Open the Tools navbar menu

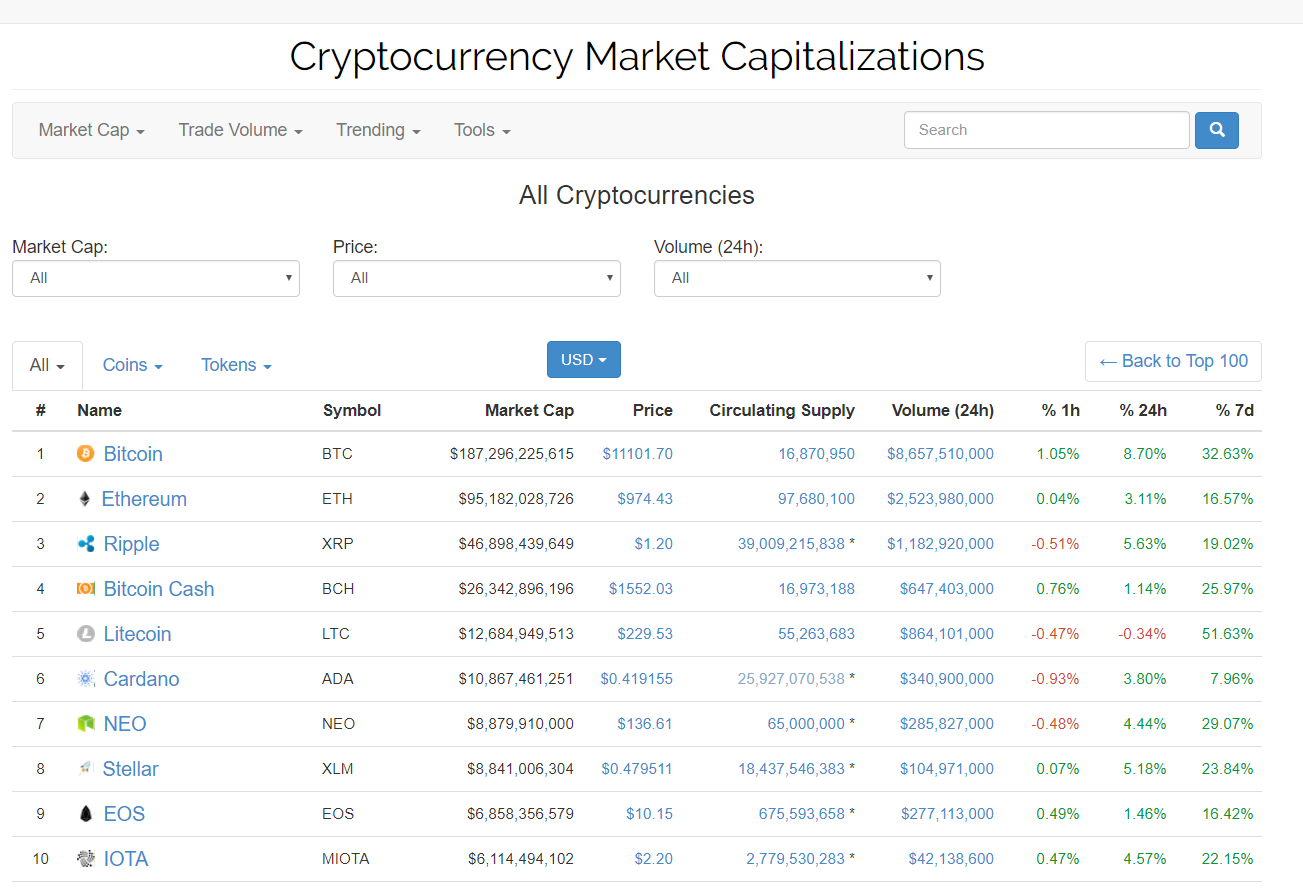coord(482,130)
